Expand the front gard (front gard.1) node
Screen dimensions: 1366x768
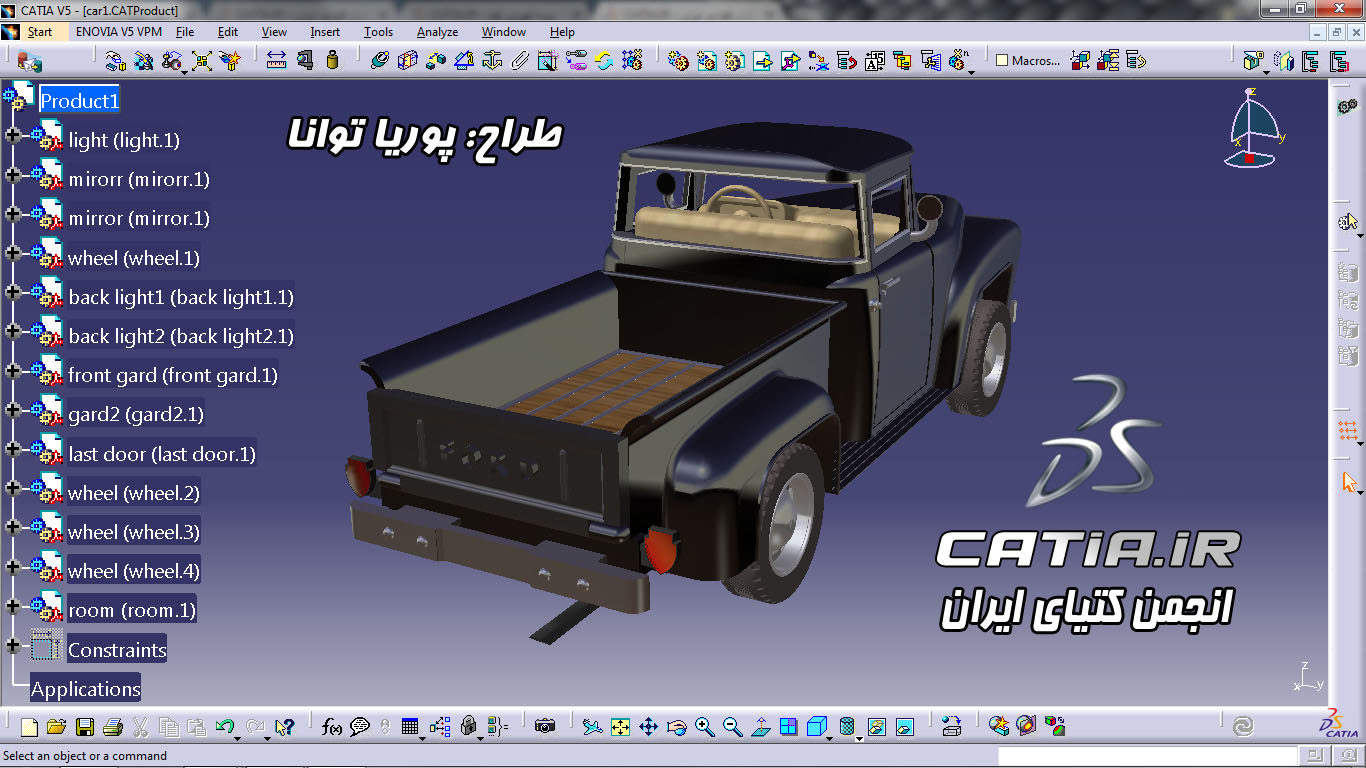pos(13,370)
